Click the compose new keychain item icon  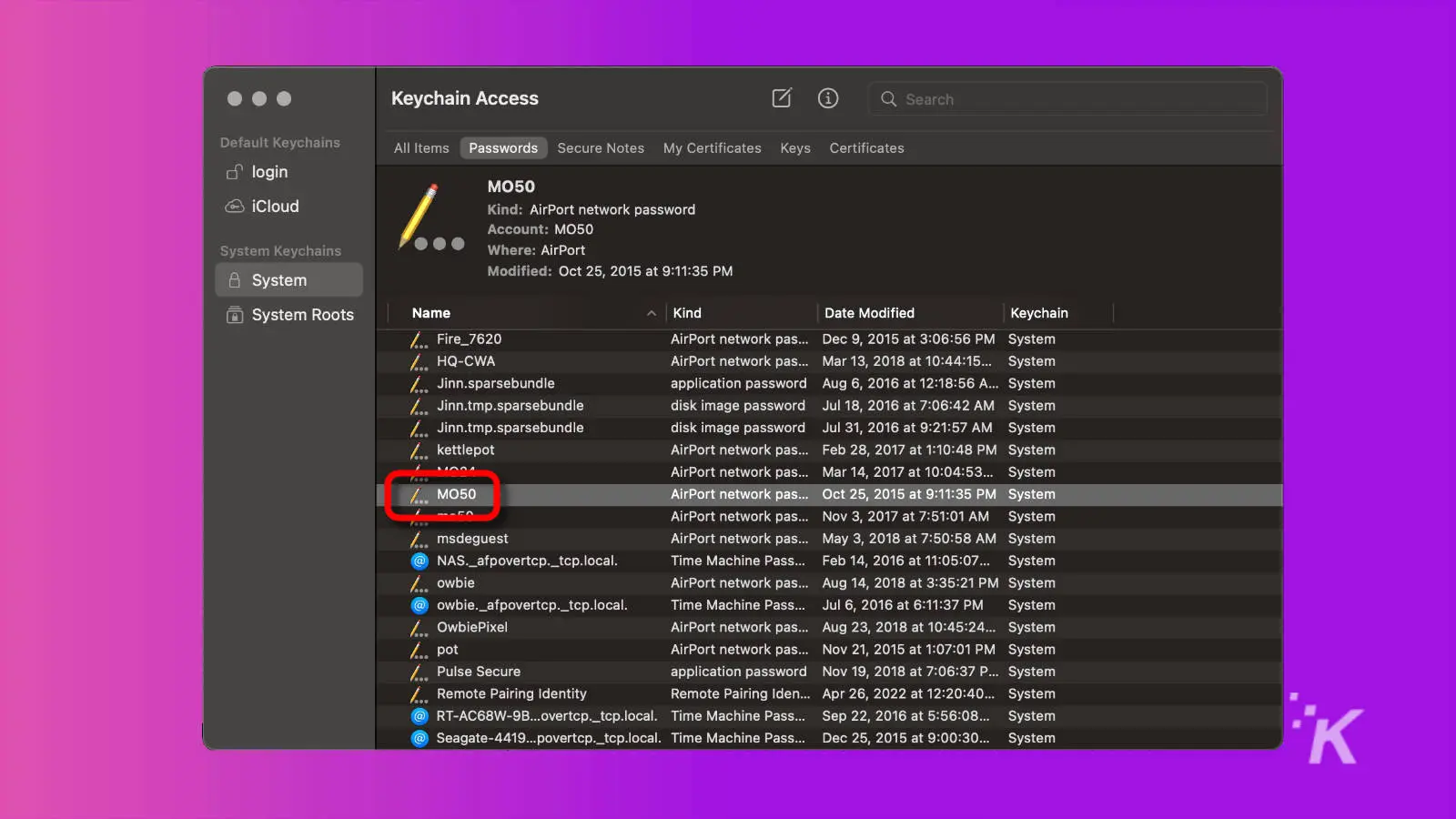pos(782,98)
